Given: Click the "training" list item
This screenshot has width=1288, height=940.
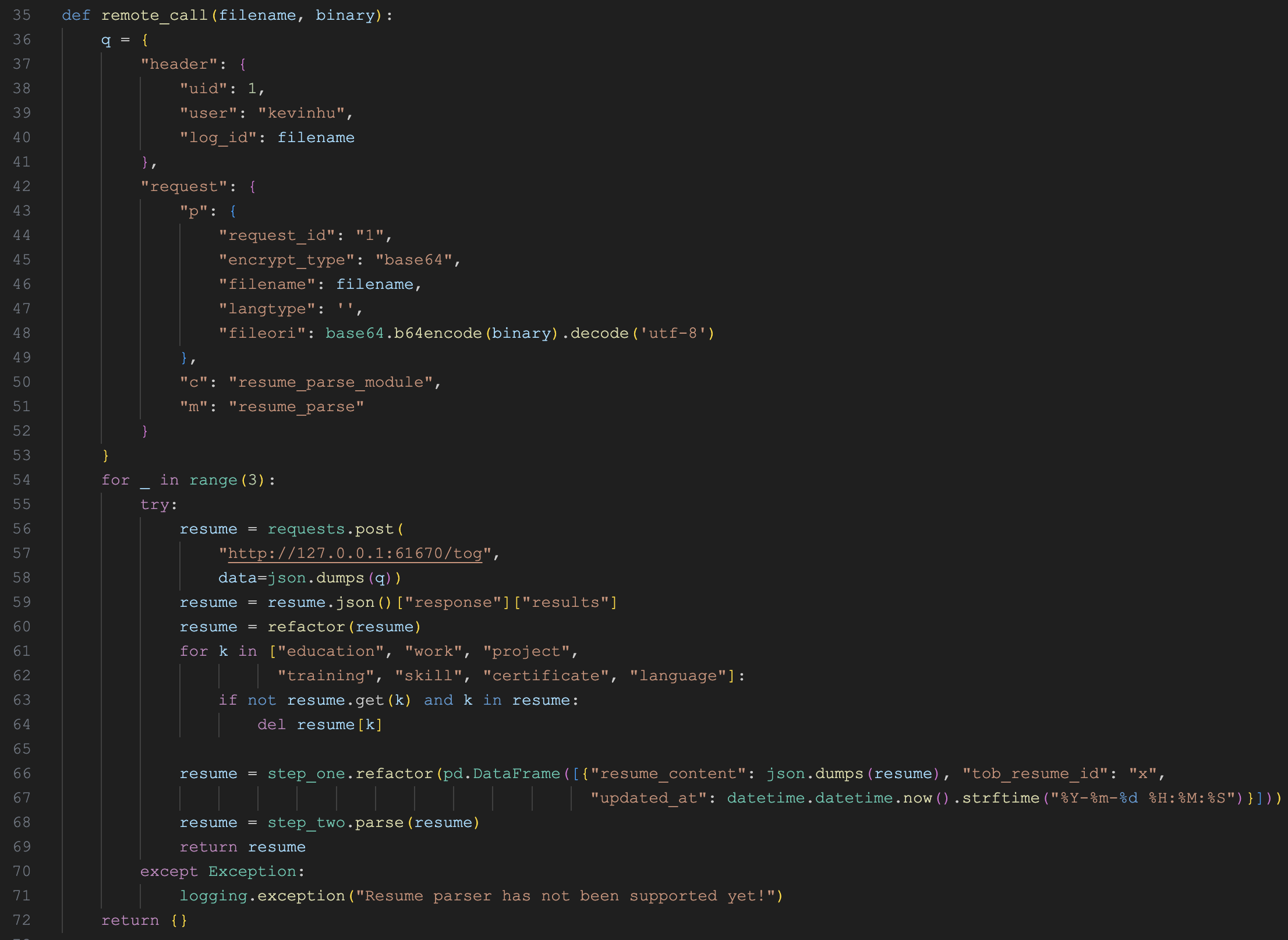Looking at the screenshot, I should (325, 676).
